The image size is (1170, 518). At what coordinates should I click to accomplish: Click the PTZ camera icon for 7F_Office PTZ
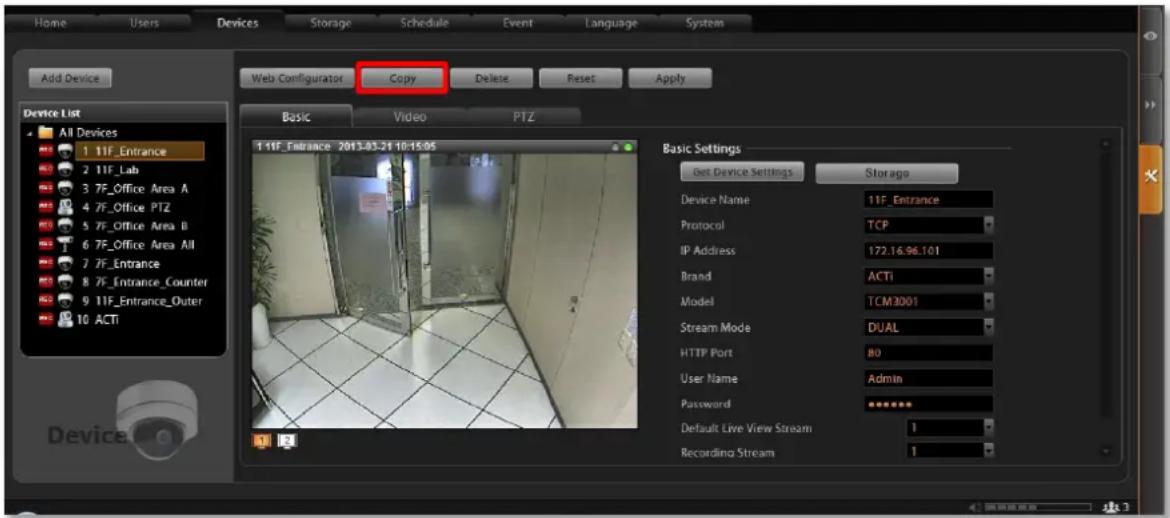pos(64,207)
